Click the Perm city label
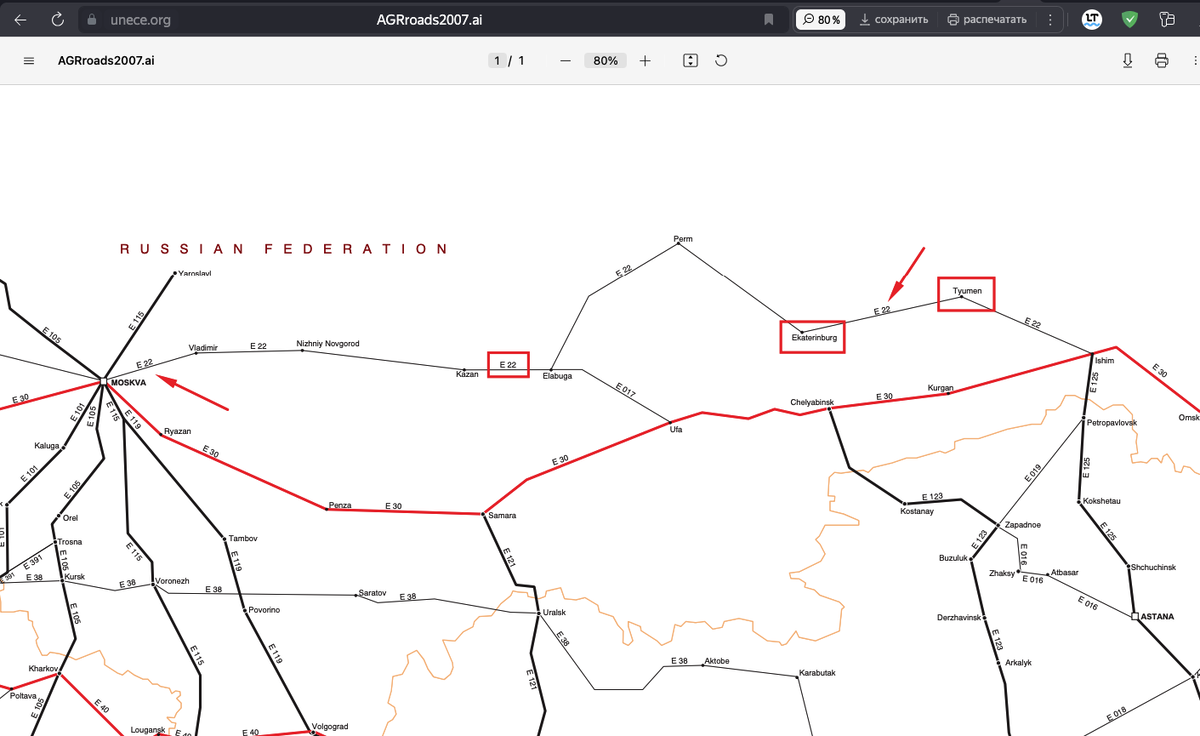 (683, 239)
